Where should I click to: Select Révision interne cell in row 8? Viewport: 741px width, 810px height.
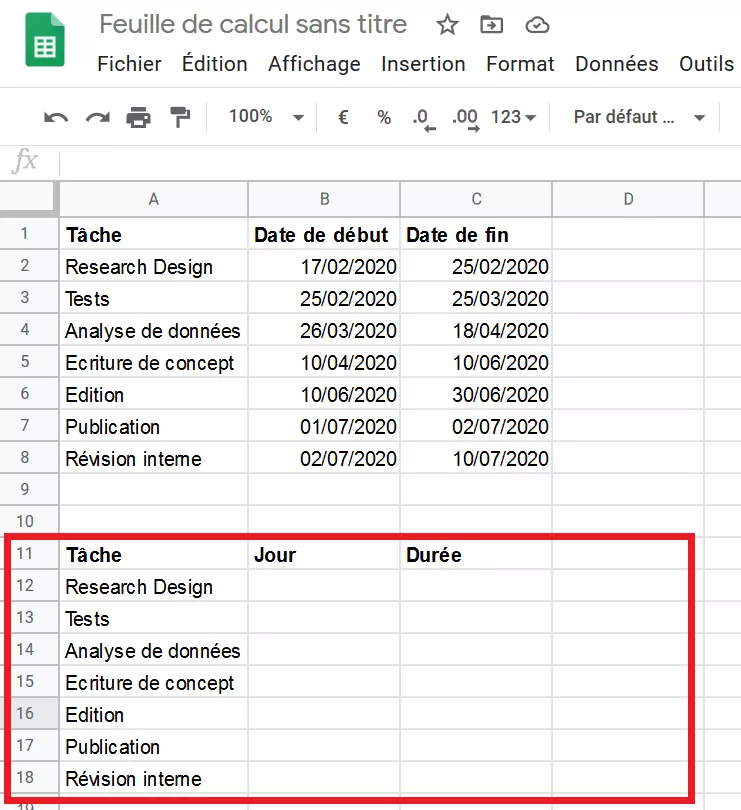[153, 458]
